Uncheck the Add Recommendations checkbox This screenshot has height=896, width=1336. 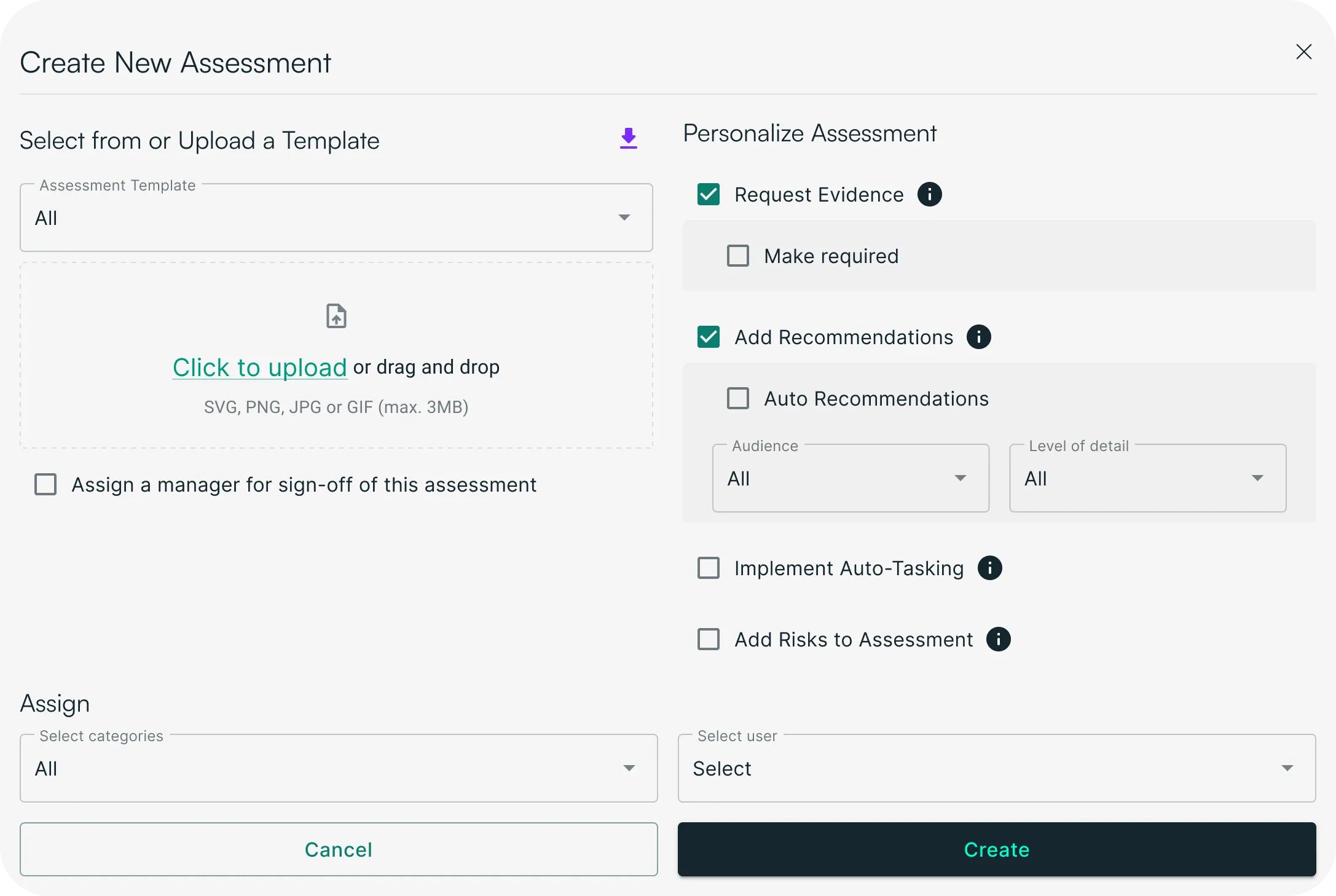[x=709, y=337]
